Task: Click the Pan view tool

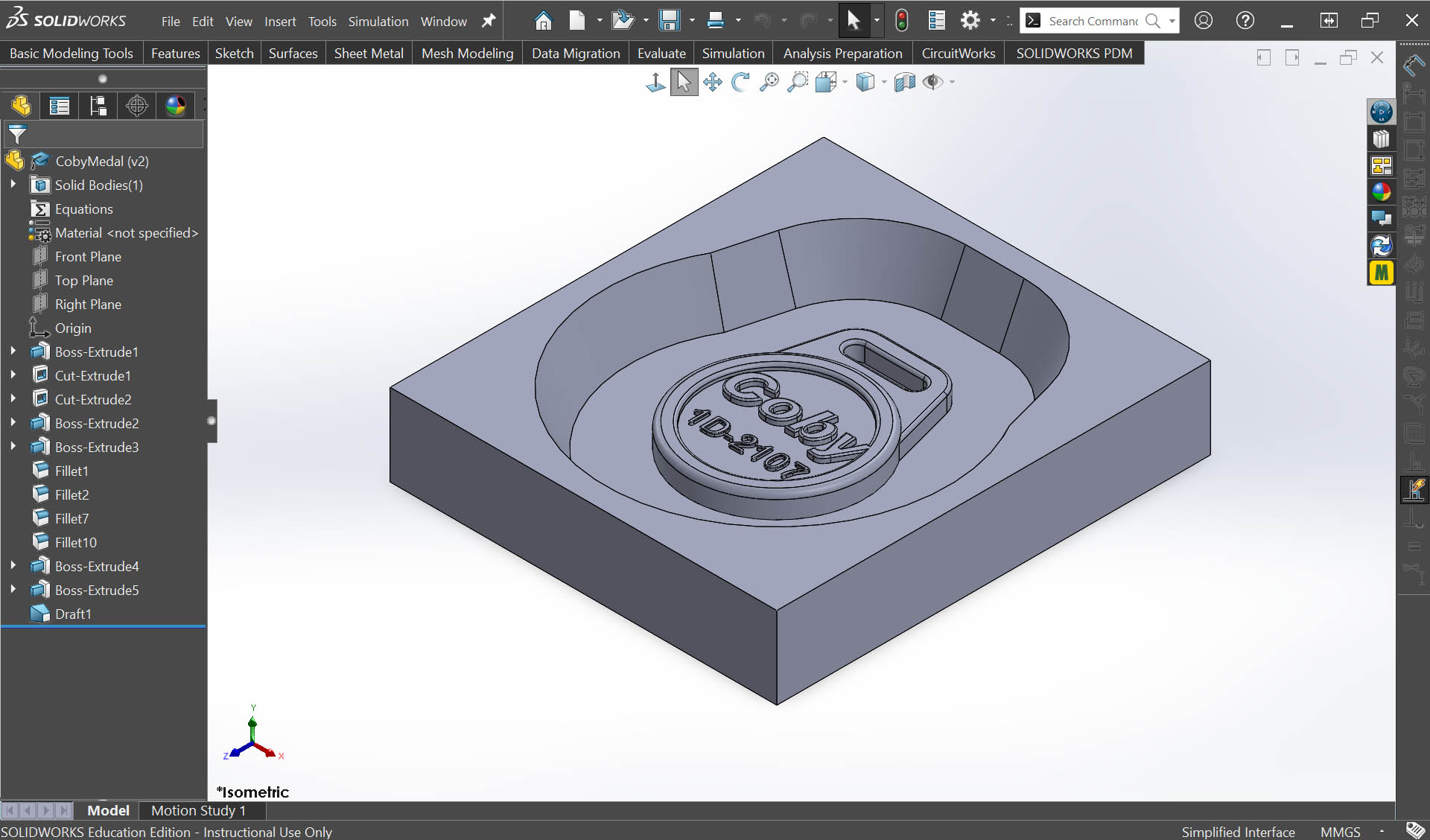Action: point(712,82)
